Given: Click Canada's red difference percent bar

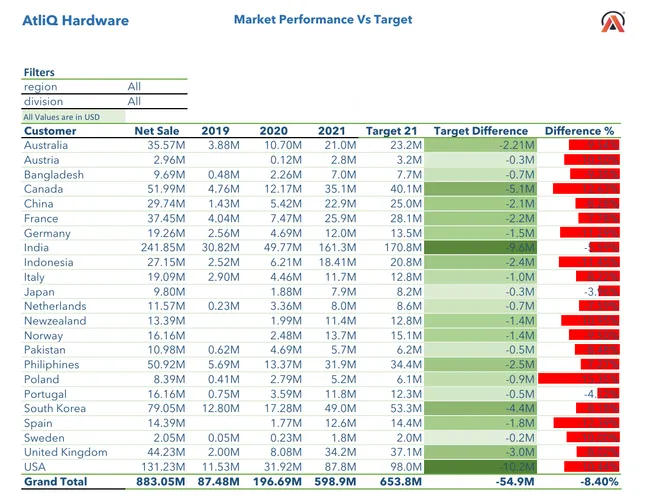Looking at the screenshot, I should (586, 189).
